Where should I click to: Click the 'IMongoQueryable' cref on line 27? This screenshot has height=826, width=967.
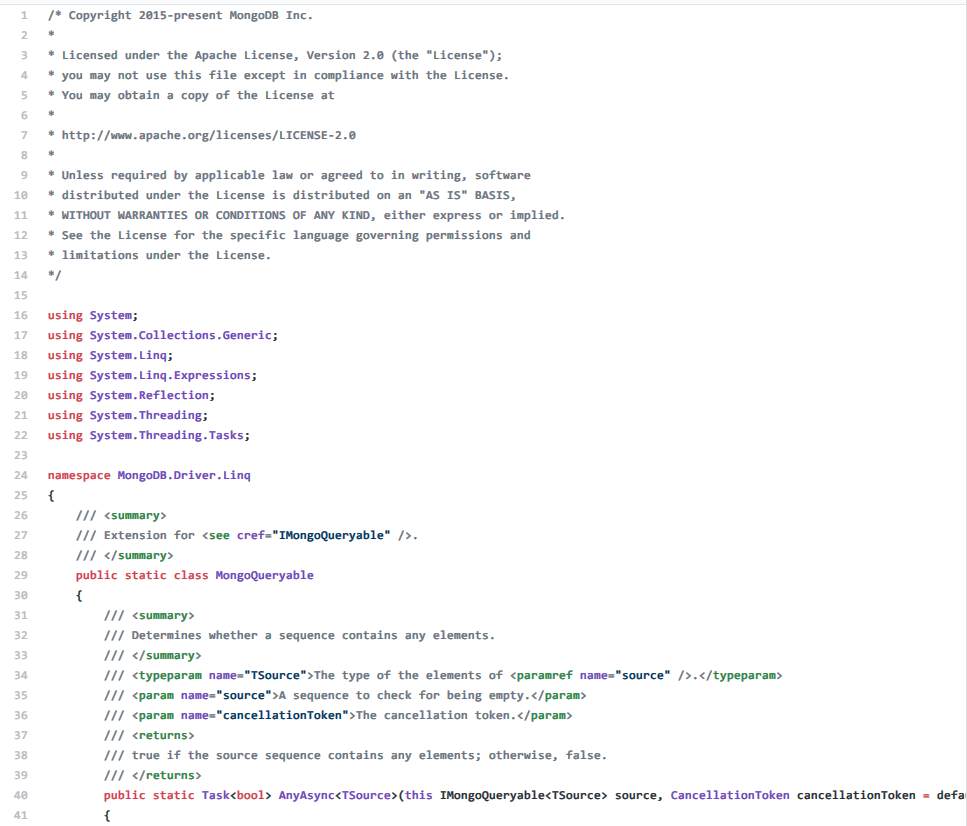point(332,535)
